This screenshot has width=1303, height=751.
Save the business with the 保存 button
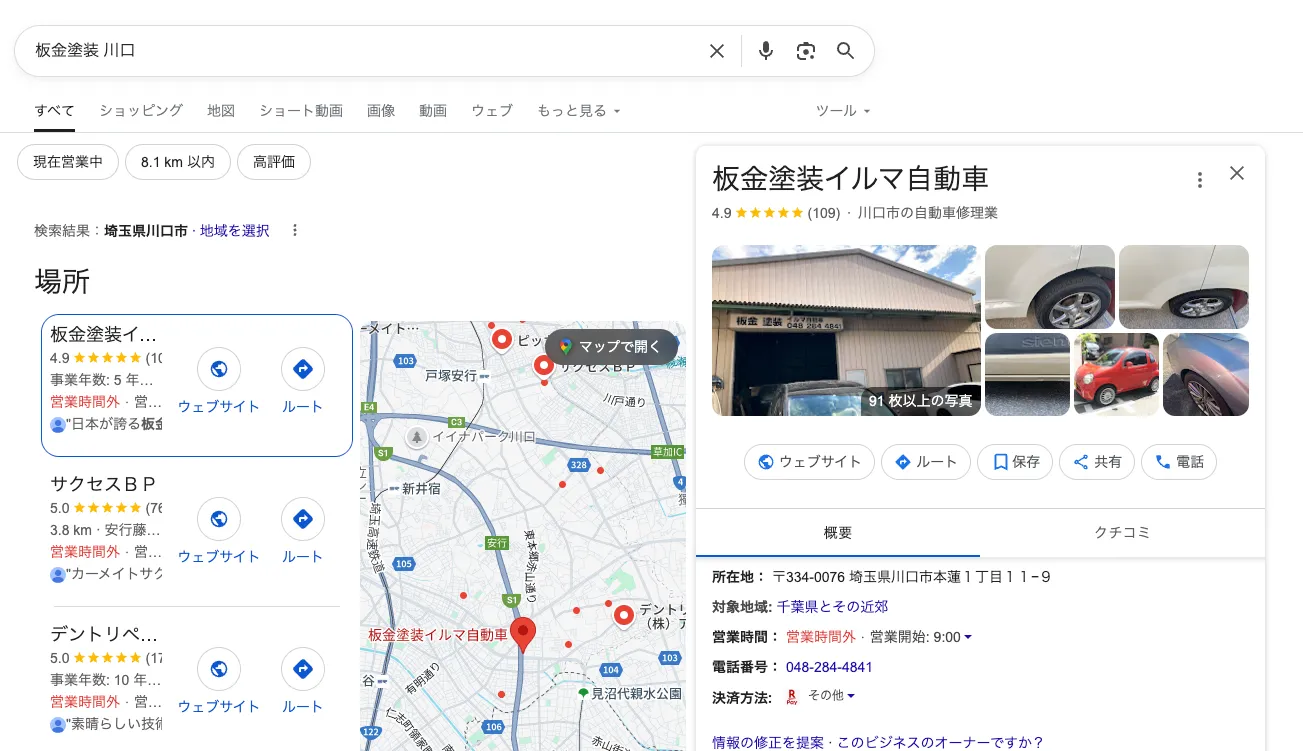click(x=1015, y=462)
